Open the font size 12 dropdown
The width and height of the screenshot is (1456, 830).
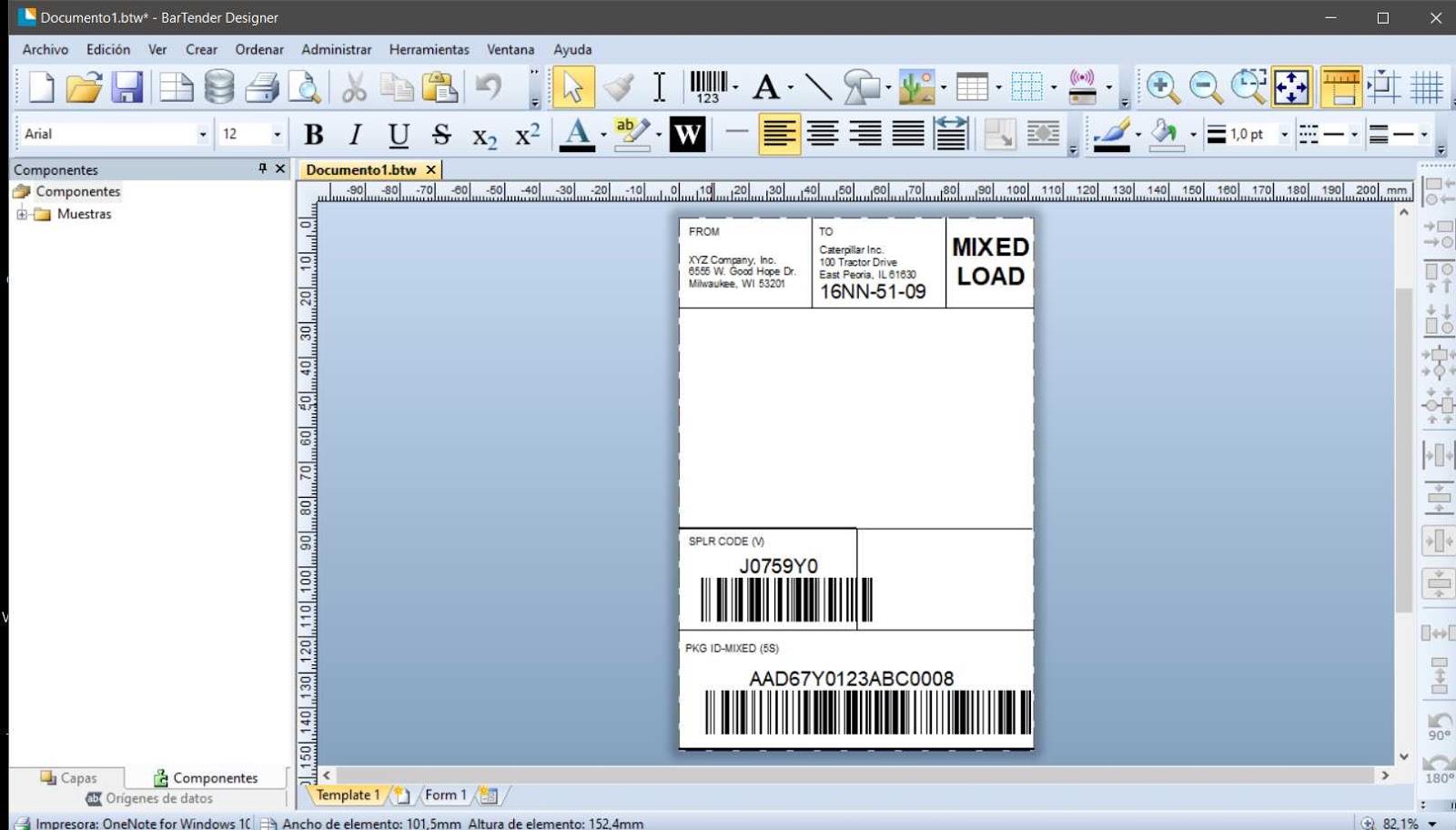tap(278, 135)
